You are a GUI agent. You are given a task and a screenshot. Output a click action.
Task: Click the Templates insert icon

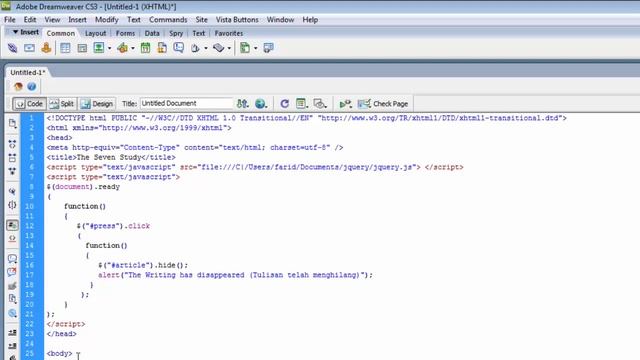pyautogui.click(x=244, y=48)
